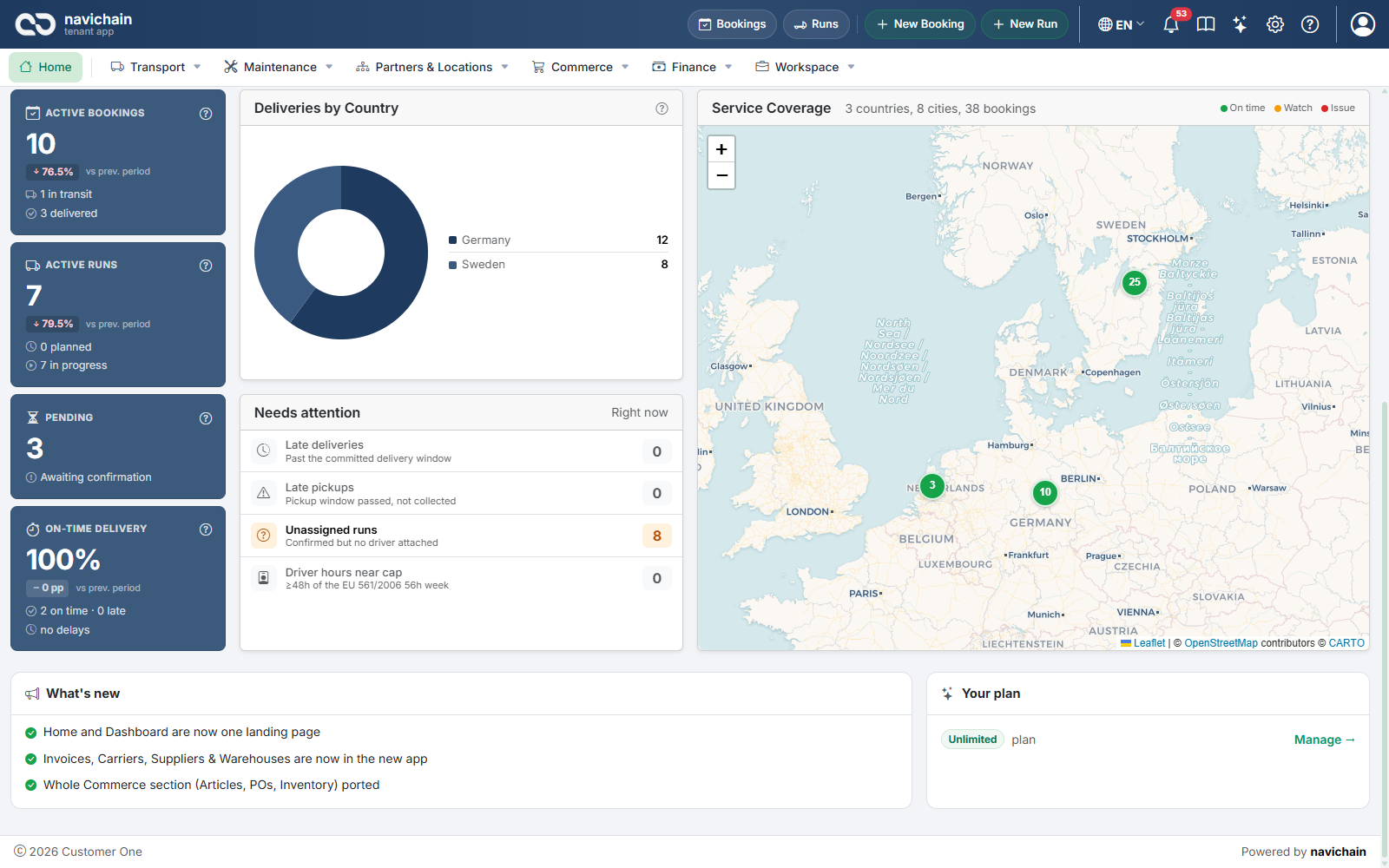
Task: Open the Driver hours near cap row
Action: 461,578
